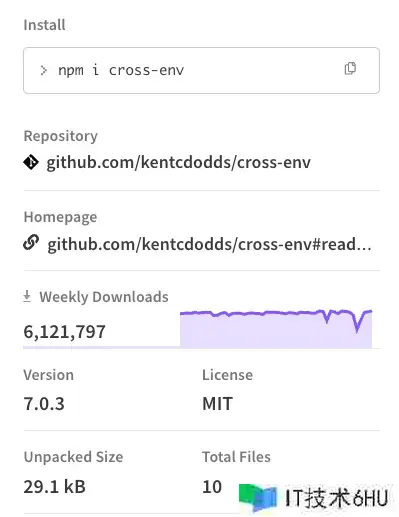This screenshot has width=399, height=517.
Task: Open github.com/kentcdodds/cross-env repository link
Action: pos(178,163)
